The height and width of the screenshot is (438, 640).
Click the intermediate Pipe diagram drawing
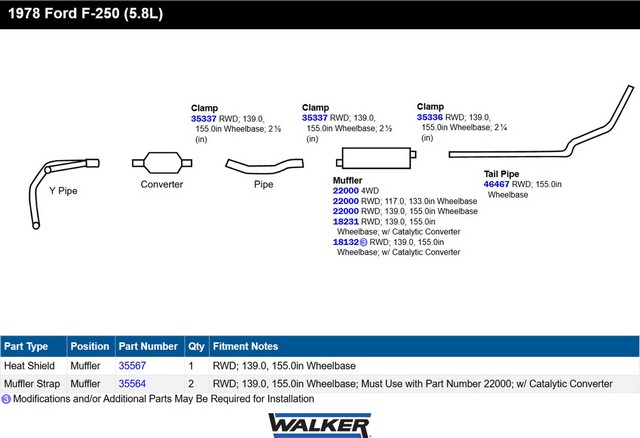(x=264, y=166)
